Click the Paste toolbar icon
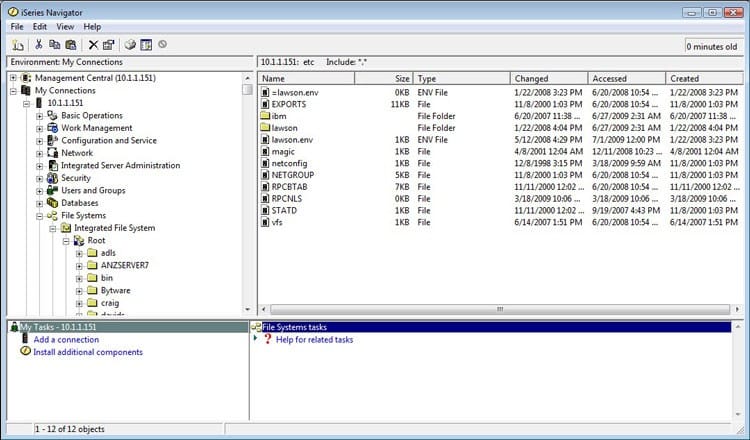The image size is (750, 440). 71,44
